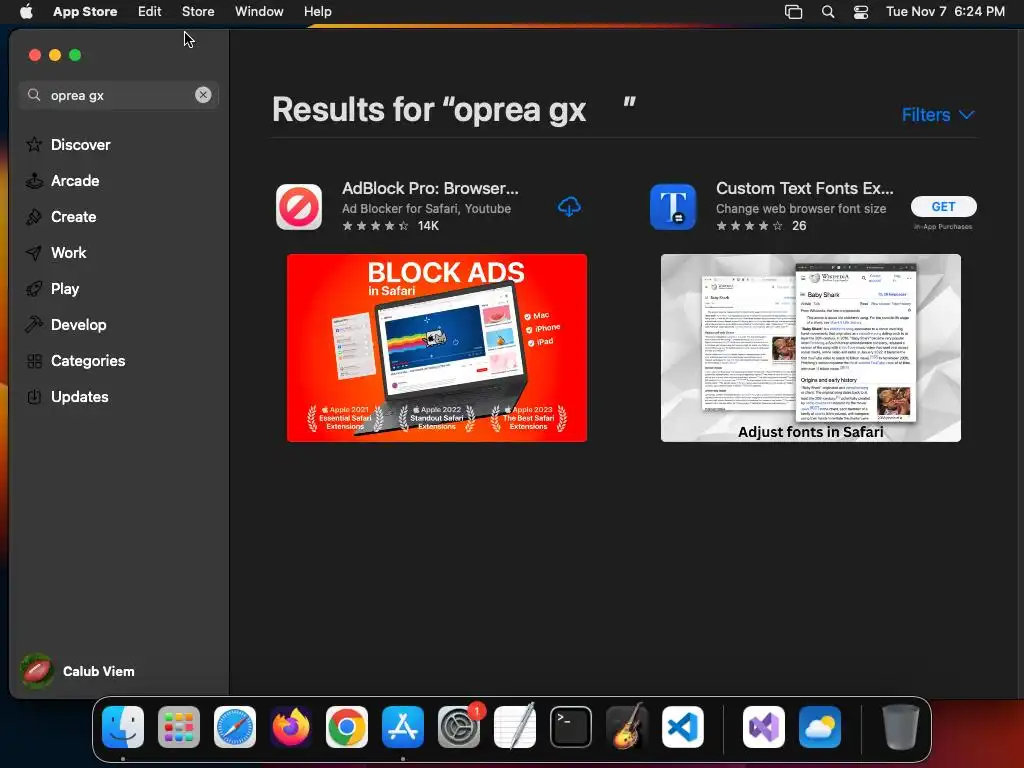Image resolution: width=1024 pixels, height=768 pixels.
Task: View the Block Ads in Safari screenshot
Action: (x=437, y=347)
